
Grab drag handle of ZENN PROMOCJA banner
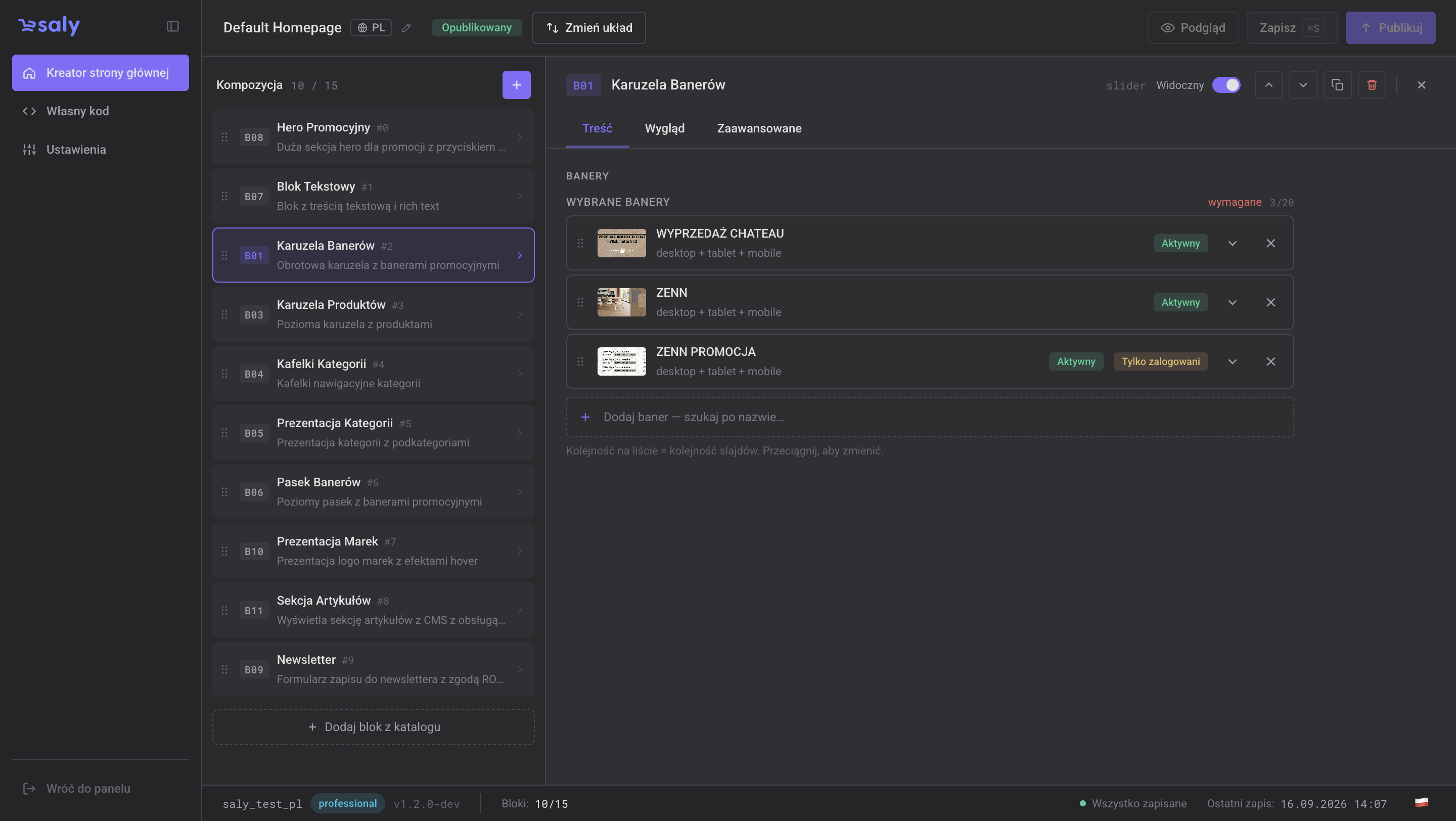pos(580,361)
